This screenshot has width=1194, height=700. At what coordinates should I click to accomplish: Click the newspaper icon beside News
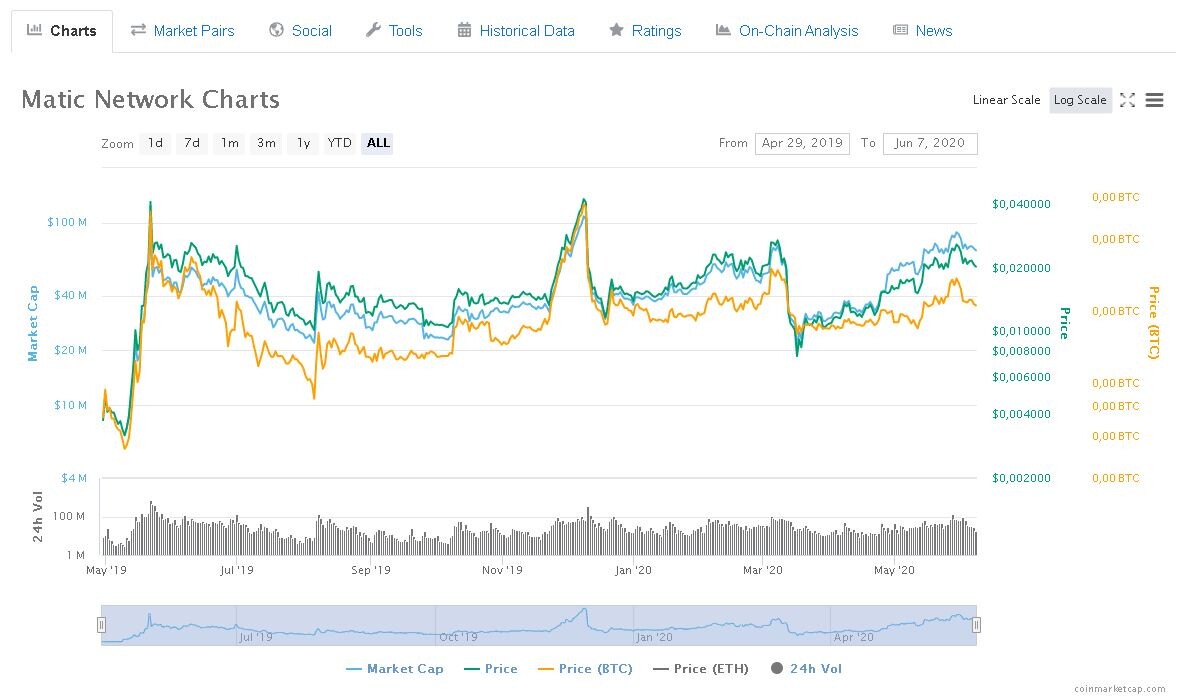pos(900,30)
